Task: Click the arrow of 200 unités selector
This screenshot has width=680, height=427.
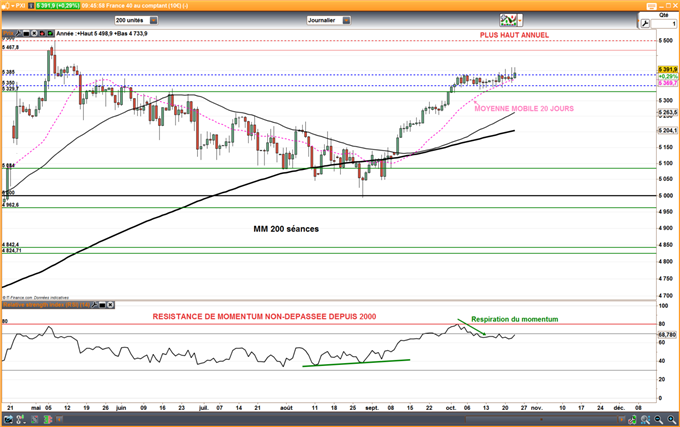Action: [154, 20]
